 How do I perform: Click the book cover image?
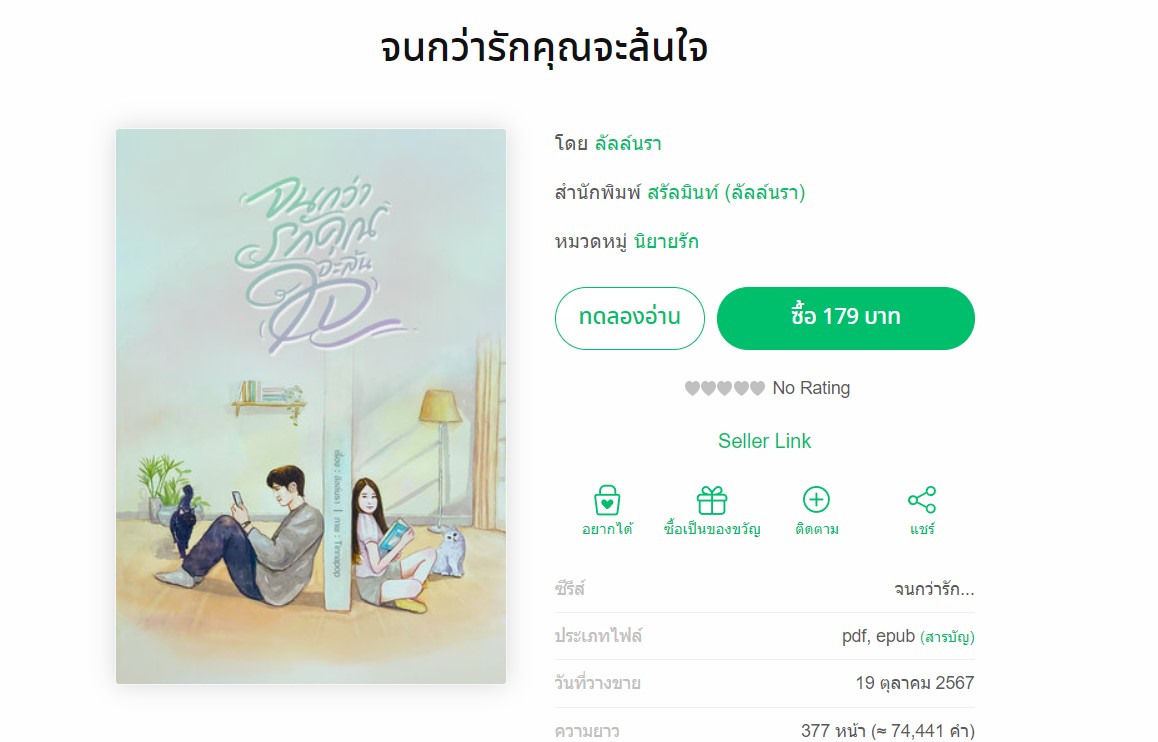tap(311, 406)
